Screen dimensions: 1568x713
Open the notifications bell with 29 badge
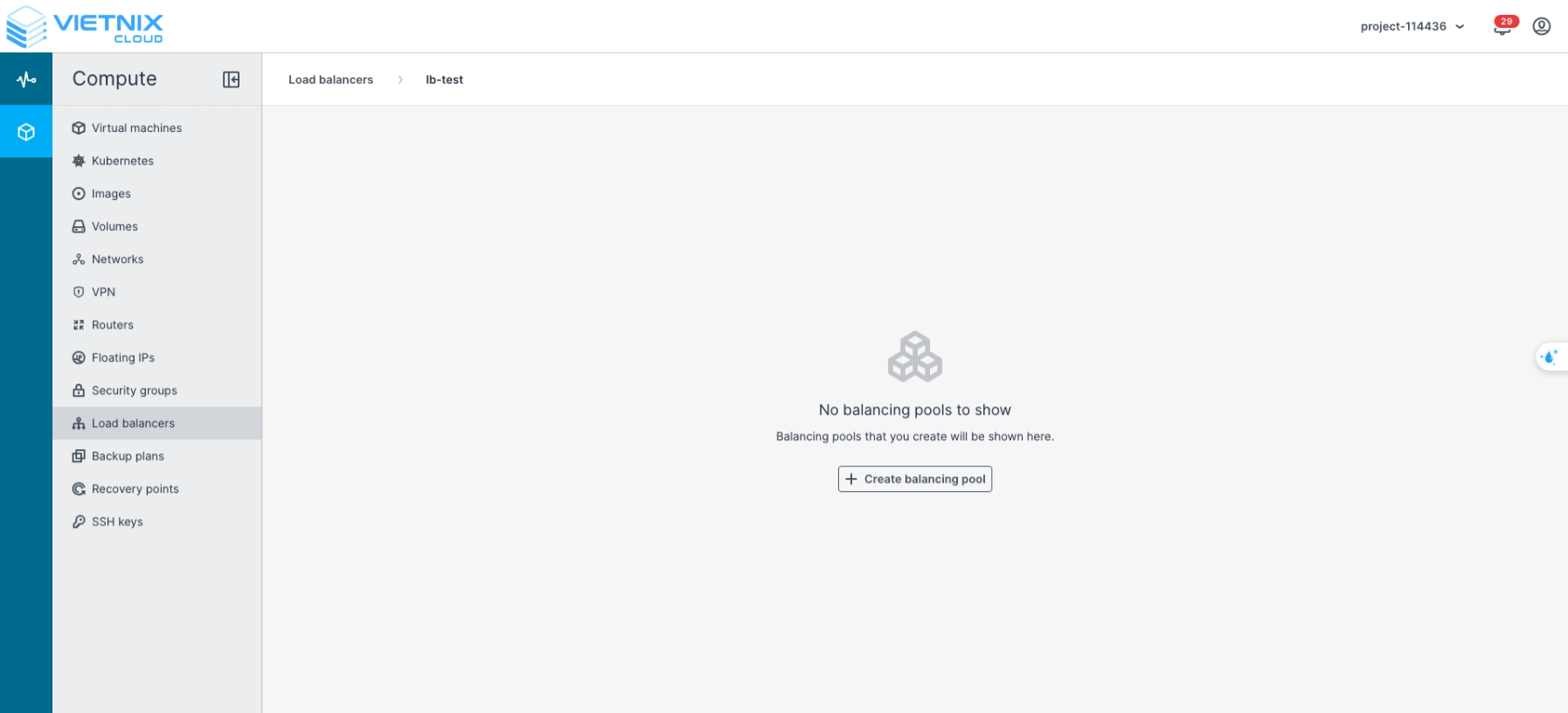click(1502, 27)
